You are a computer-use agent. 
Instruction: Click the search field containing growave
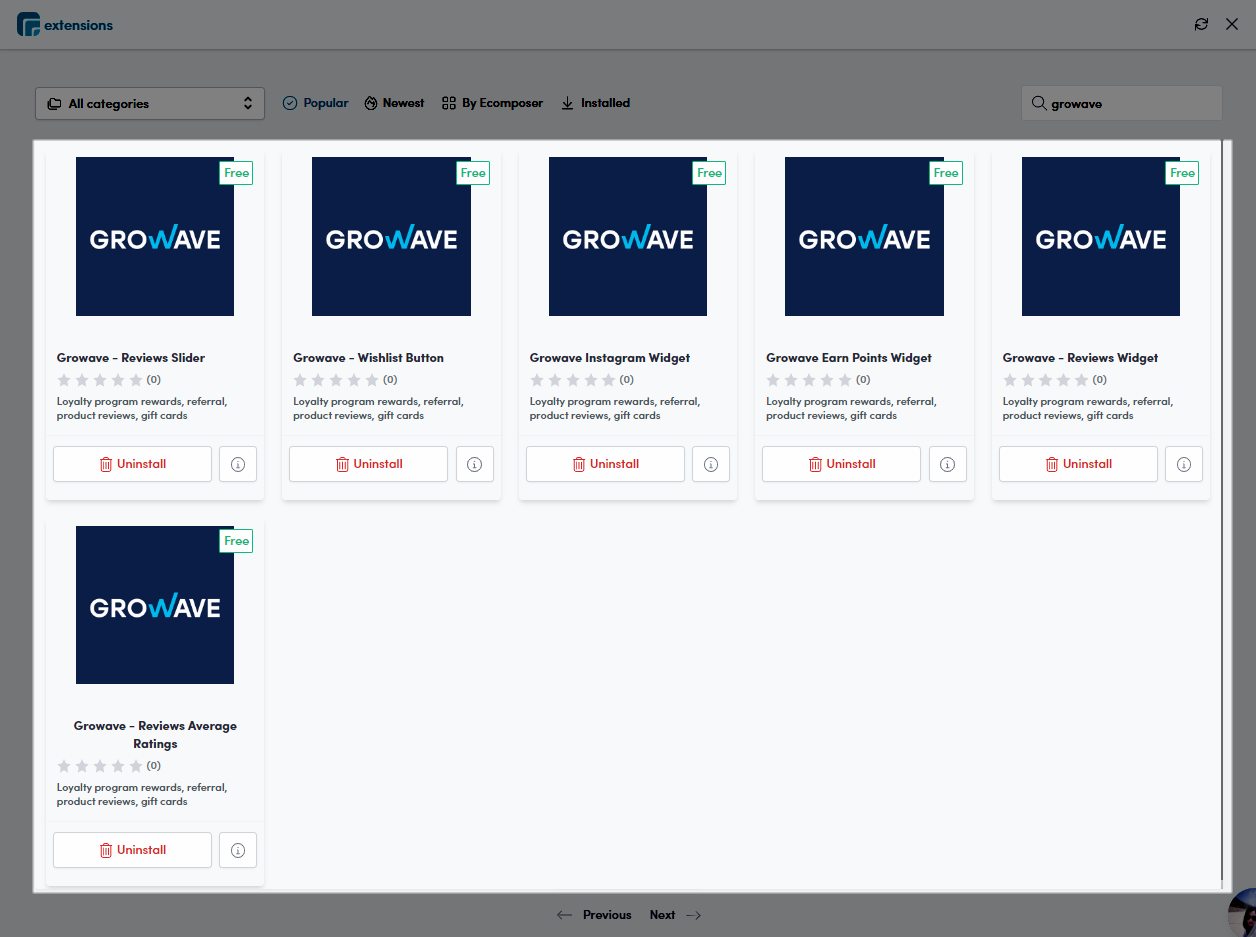click(x=1122, y=103)
